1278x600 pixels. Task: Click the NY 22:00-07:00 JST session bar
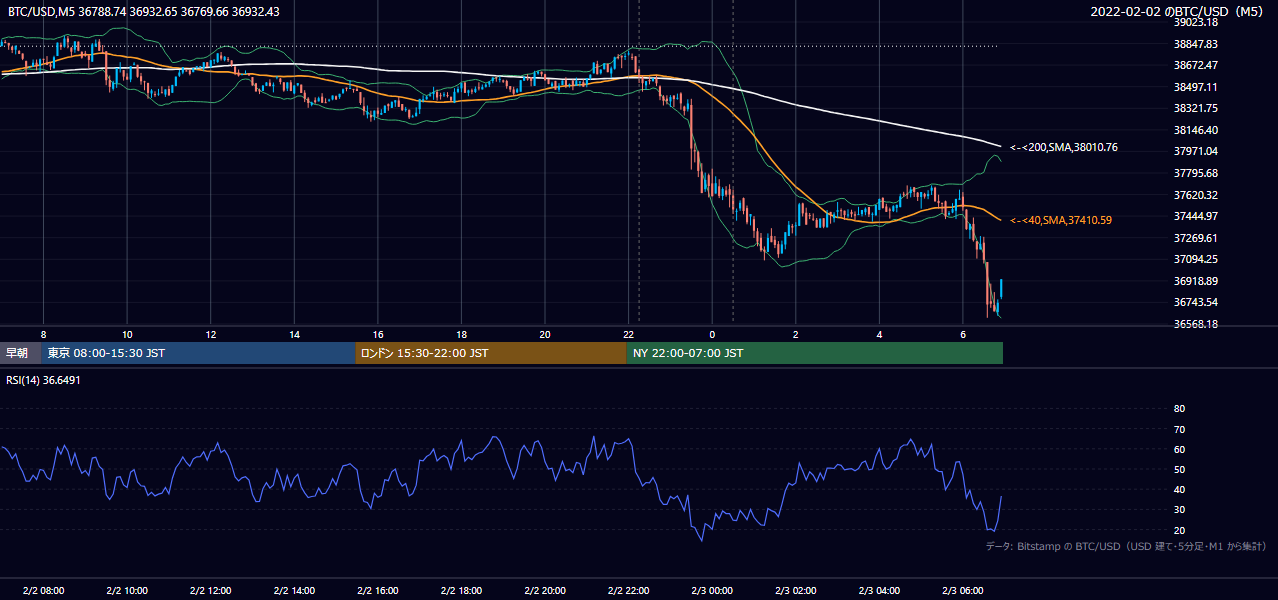(815, 353)
